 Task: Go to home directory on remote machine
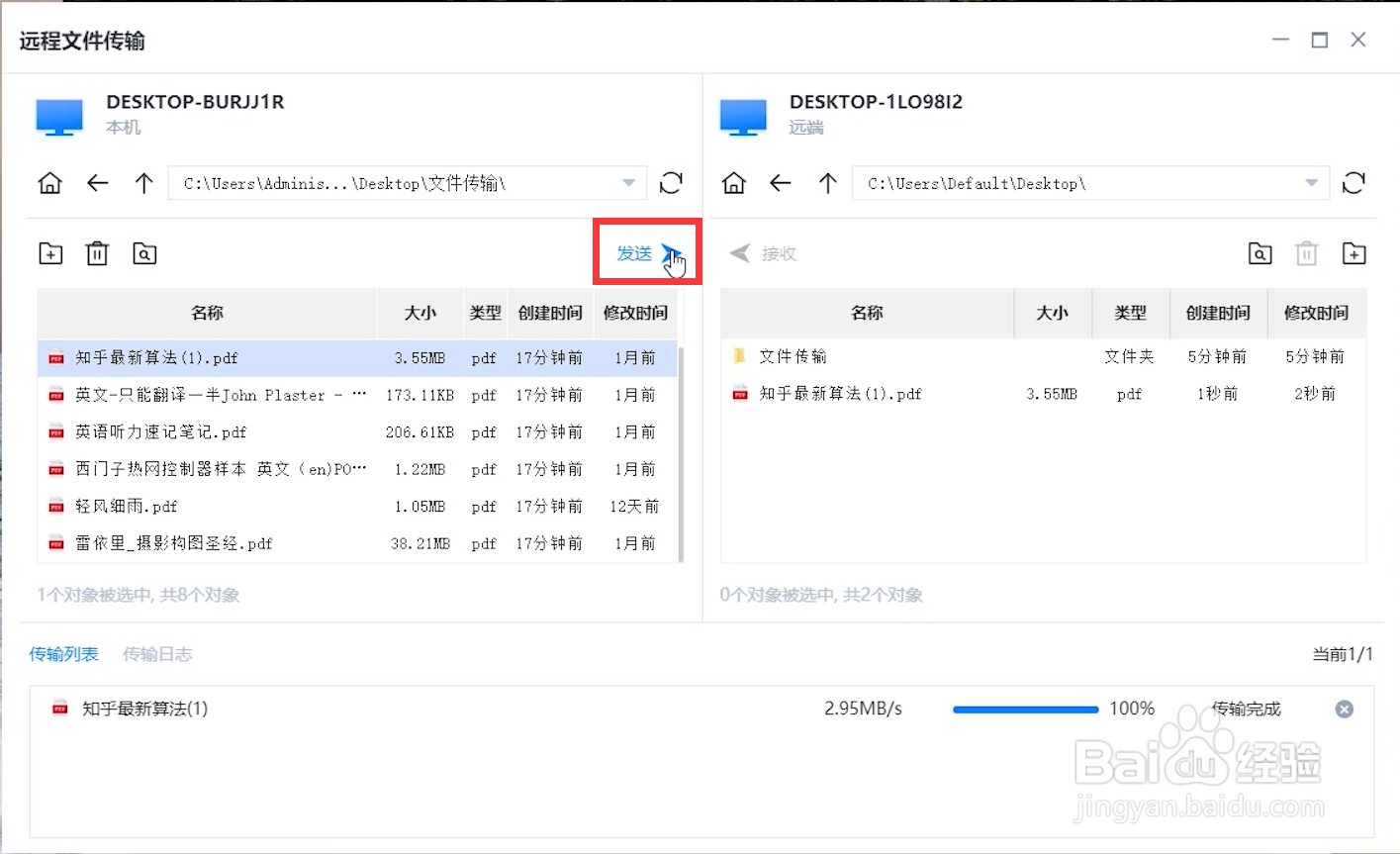(x=733, y=183)
